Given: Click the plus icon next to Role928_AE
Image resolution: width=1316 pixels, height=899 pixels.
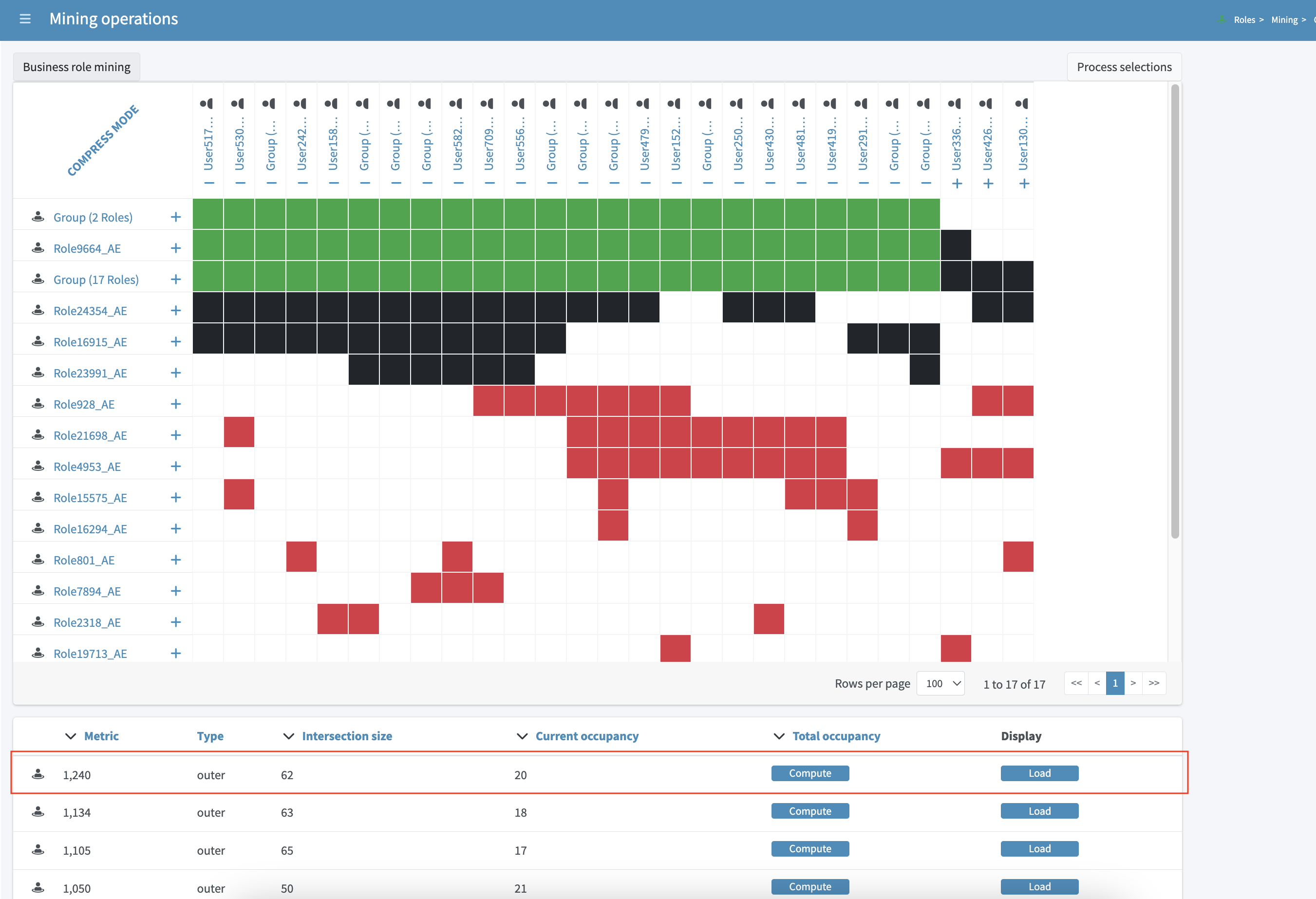Looking at the screenshot, I should coord(175,404).
